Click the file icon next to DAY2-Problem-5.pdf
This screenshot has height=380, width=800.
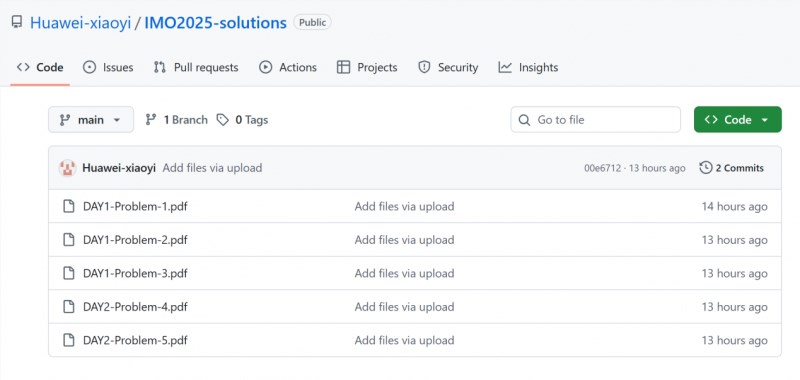point(68,340)
